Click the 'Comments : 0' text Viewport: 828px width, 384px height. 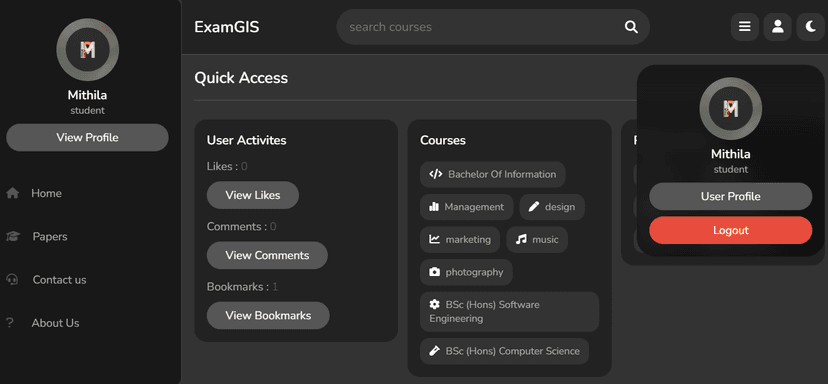click(241, 227)
